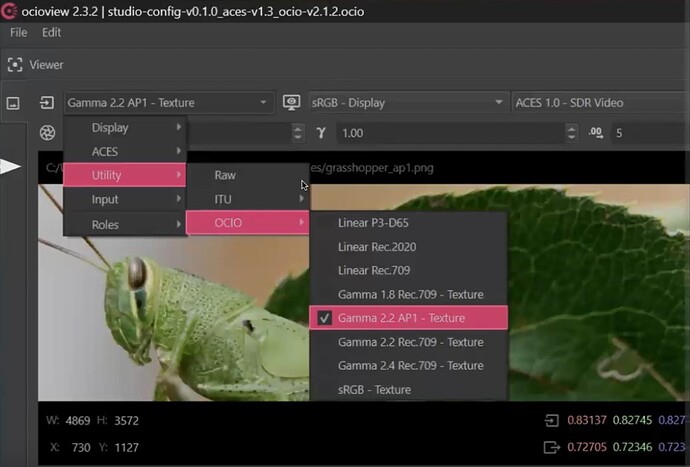This screenshot has height=467, width=690.
Task: Click the gamma 1.00 input field
Action: 451,133
